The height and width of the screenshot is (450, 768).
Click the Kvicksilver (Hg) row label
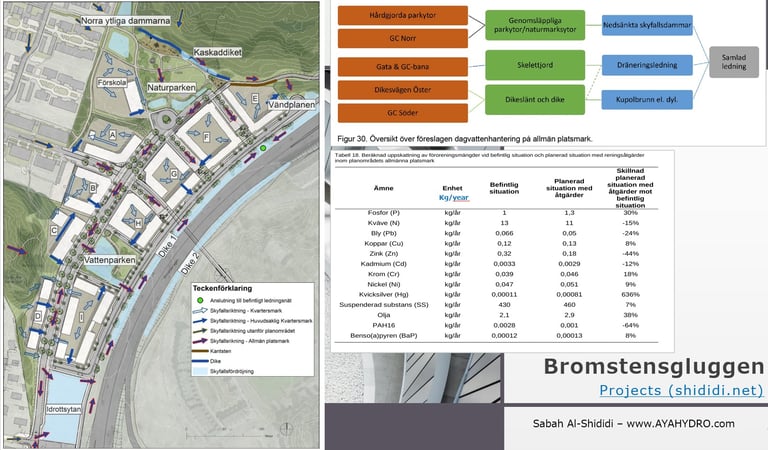click(x=384, y=295)
